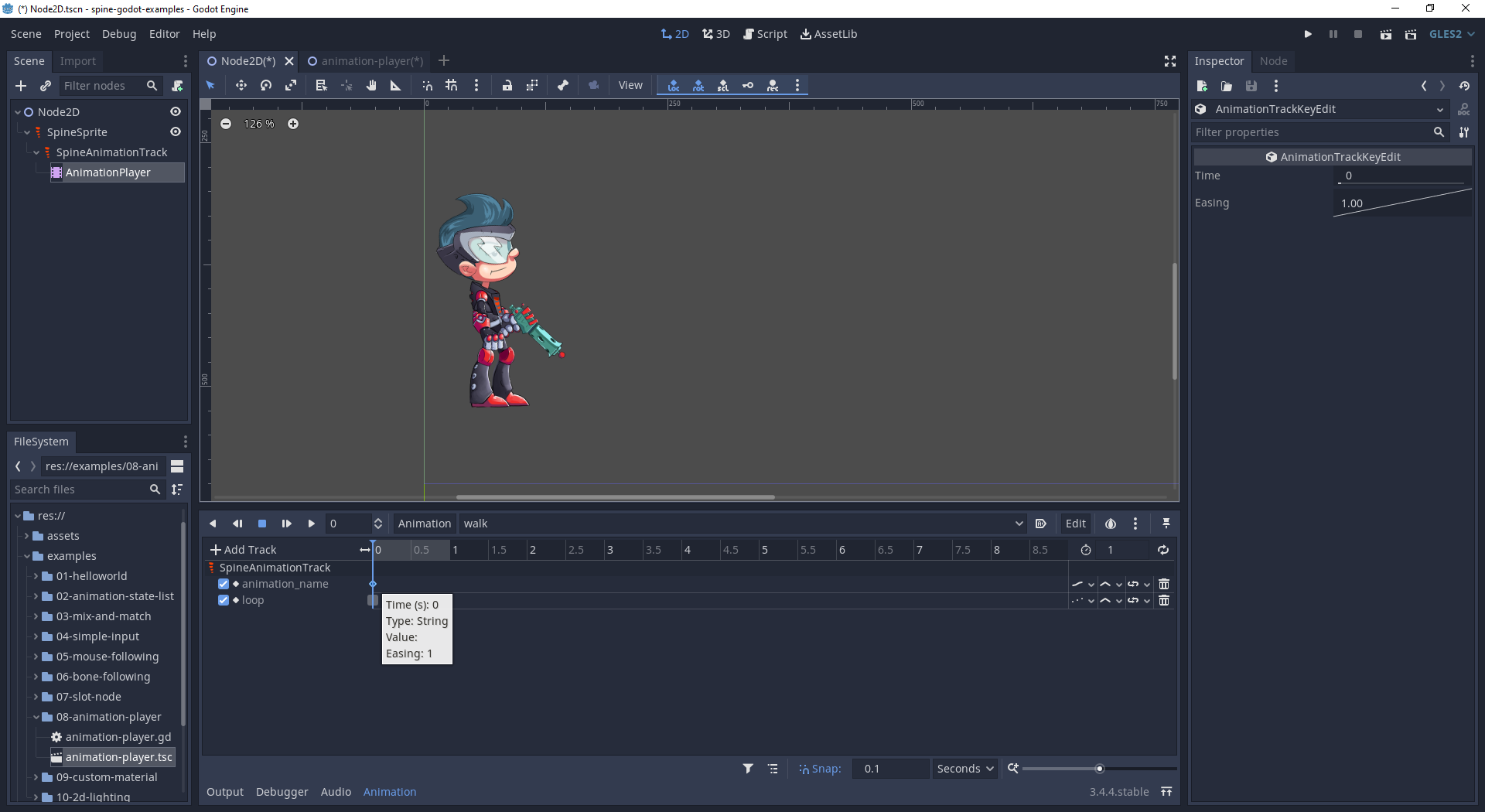Viewport: 1485px width, 812px height.
Task: Toggle Node2D visibility eye
Action: pos(176,112)
